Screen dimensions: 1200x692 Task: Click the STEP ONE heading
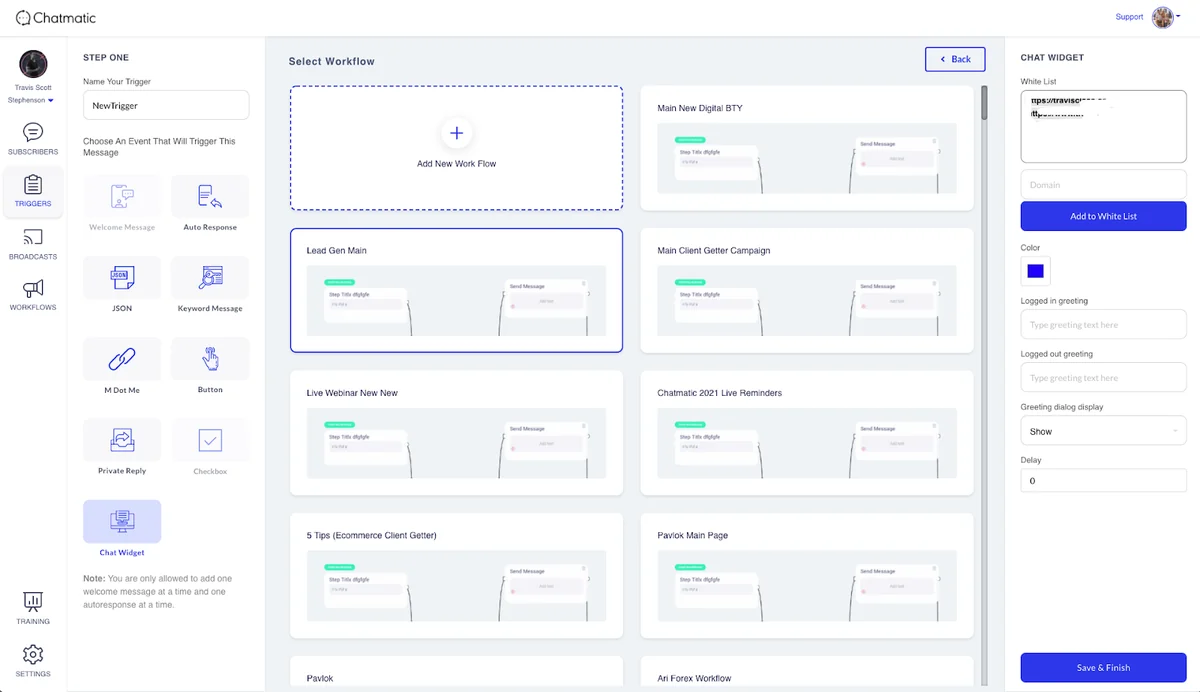[106, 58]
